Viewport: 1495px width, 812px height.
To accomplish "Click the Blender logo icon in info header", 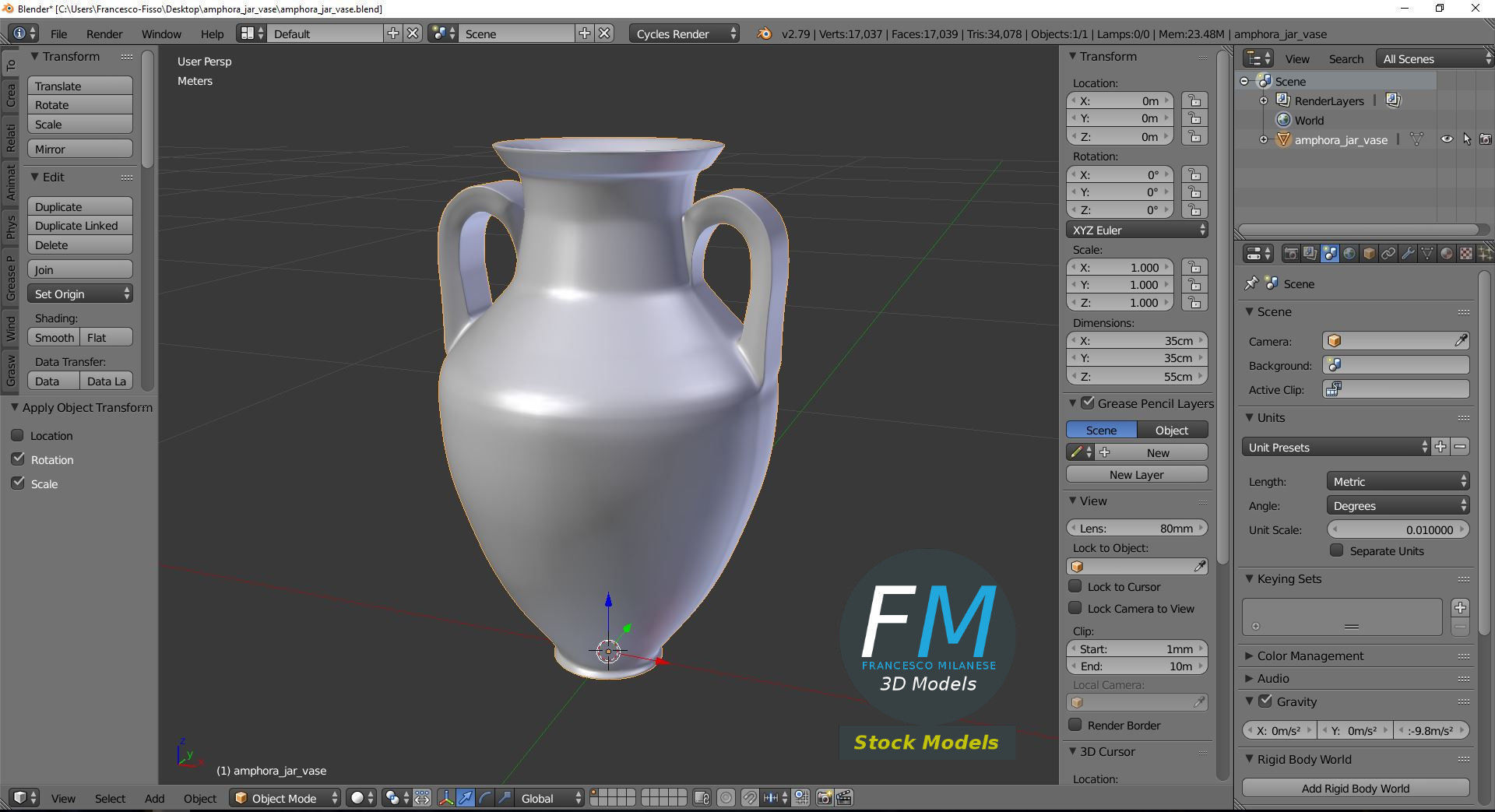I will tap(764, 33).
